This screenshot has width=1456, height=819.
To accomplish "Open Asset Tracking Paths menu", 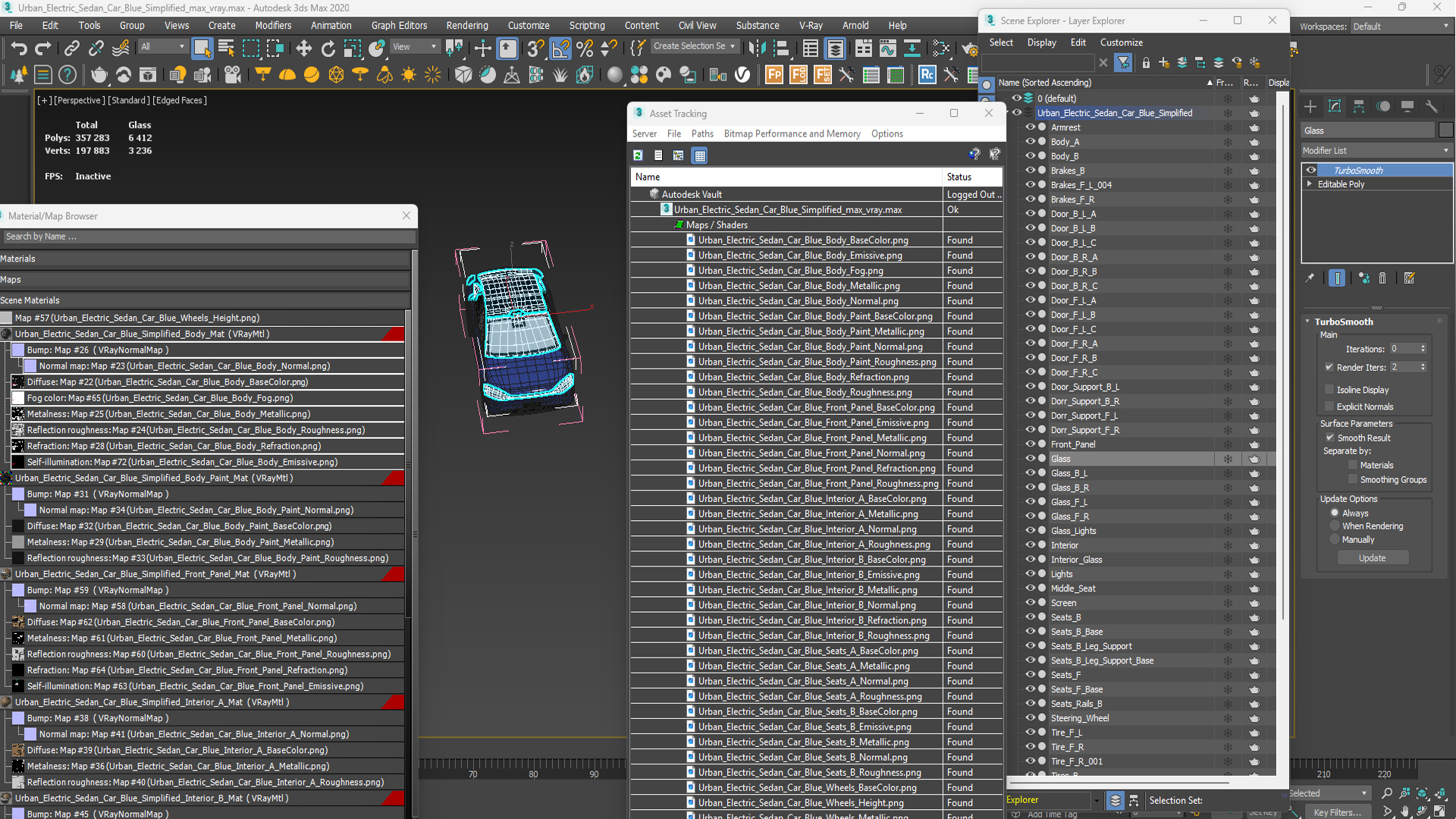I will pos(702,133).
